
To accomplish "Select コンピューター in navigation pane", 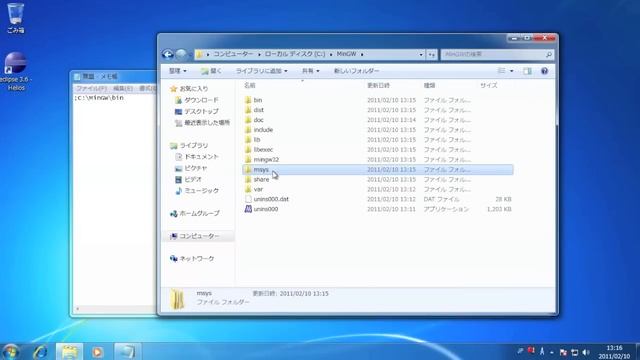I will (x=195, y=236).
